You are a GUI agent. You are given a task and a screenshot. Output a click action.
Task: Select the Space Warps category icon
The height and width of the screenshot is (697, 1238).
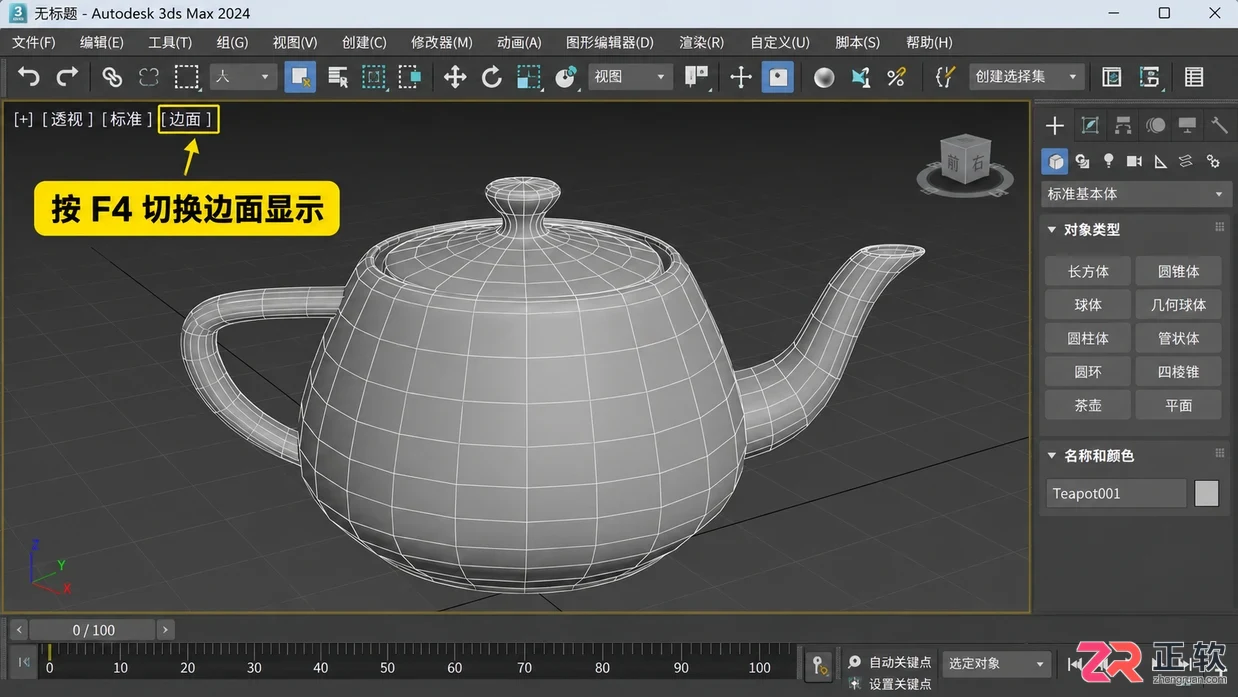[x=1186, y=161]
